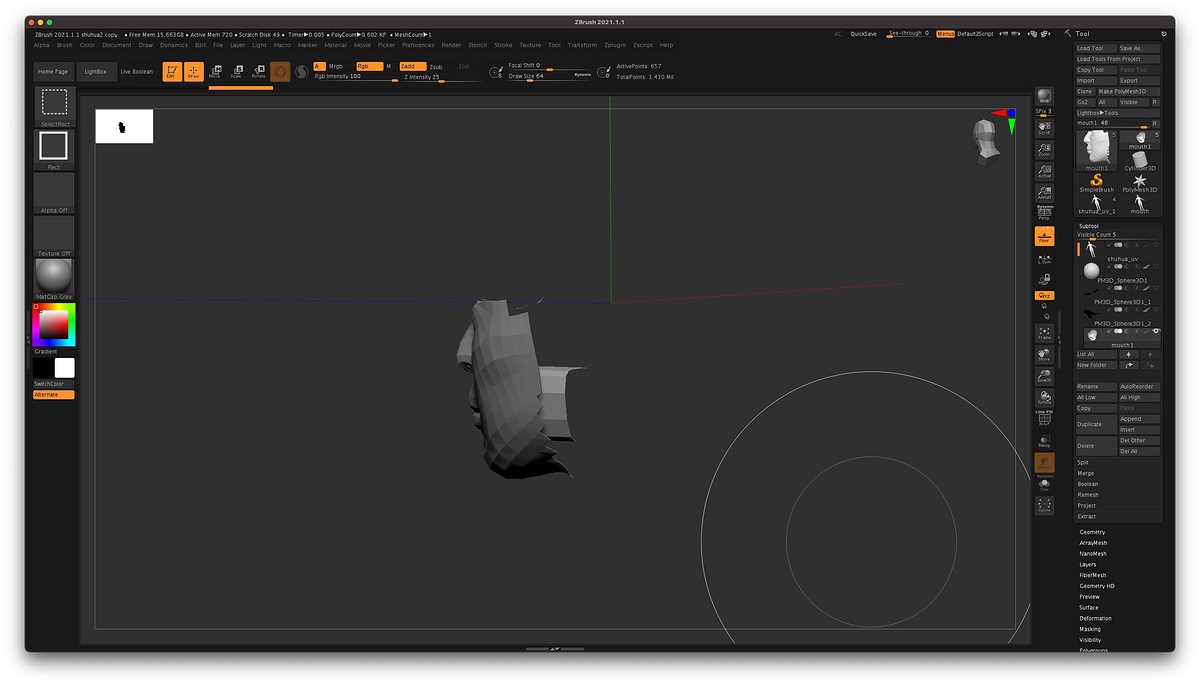
Task: Expand the Extract section in Subtool
Action: pos(1087,517)
